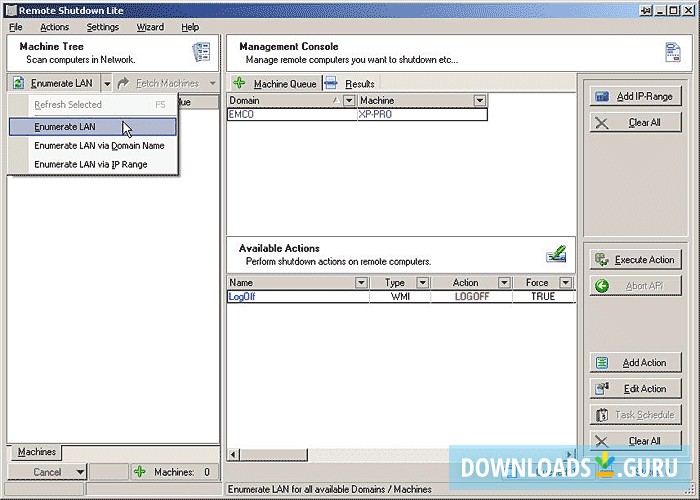Screen dimensions: 700x500
Task: Select Refresh Selected menu entry
Action: (93, 105)
